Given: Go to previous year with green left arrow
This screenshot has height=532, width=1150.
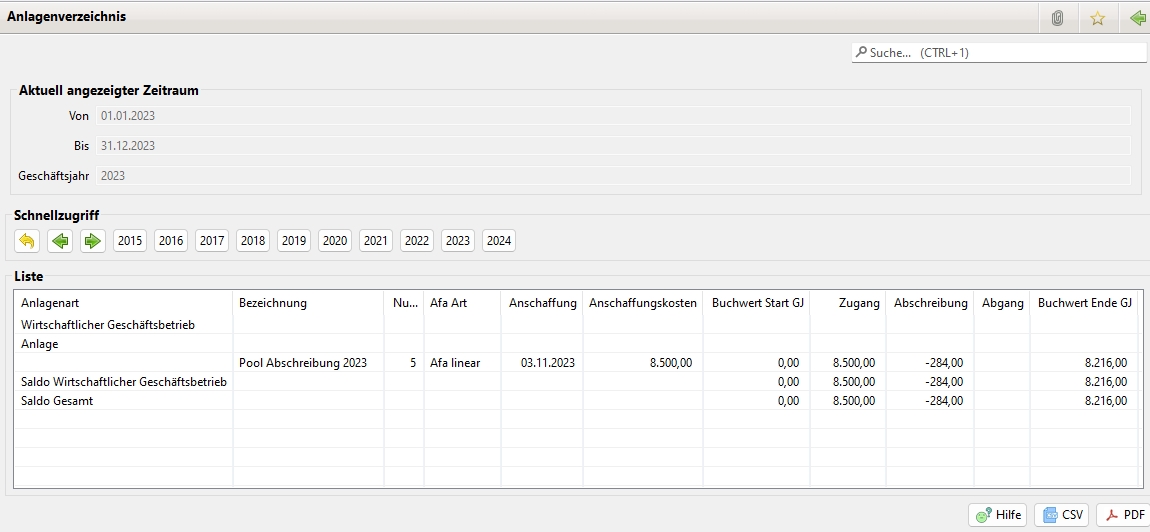Looking at the screenshot, I should (60, 241).
